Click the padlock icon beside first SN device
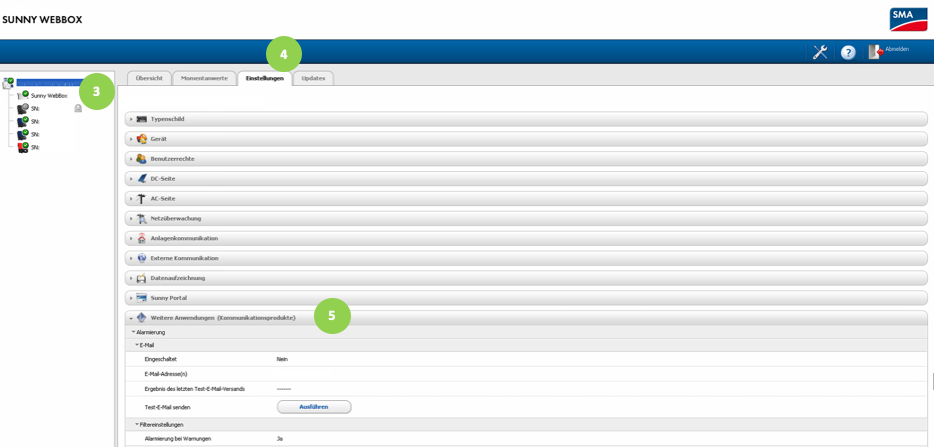Image resolution: width=934 pixels, height=447 pixels. tap(78, 108)
